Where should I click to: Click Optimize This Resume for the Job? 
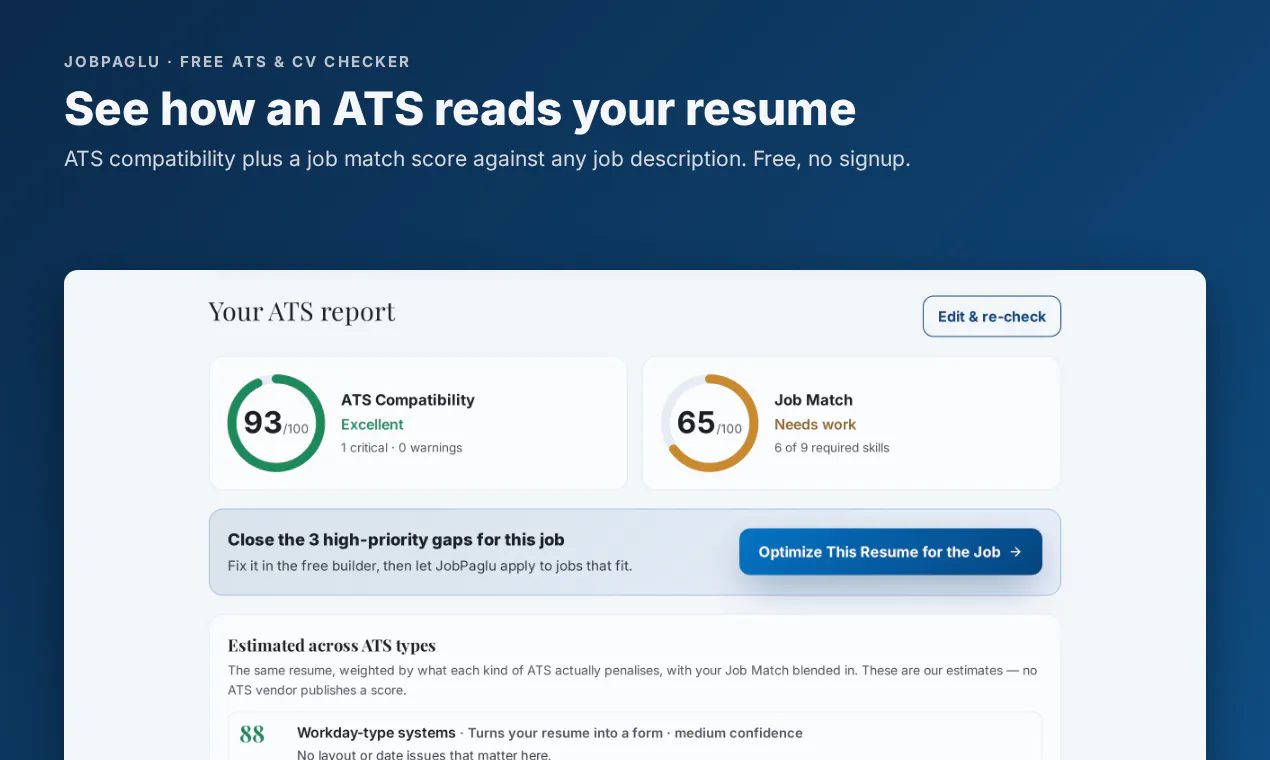tap(890, 552)
